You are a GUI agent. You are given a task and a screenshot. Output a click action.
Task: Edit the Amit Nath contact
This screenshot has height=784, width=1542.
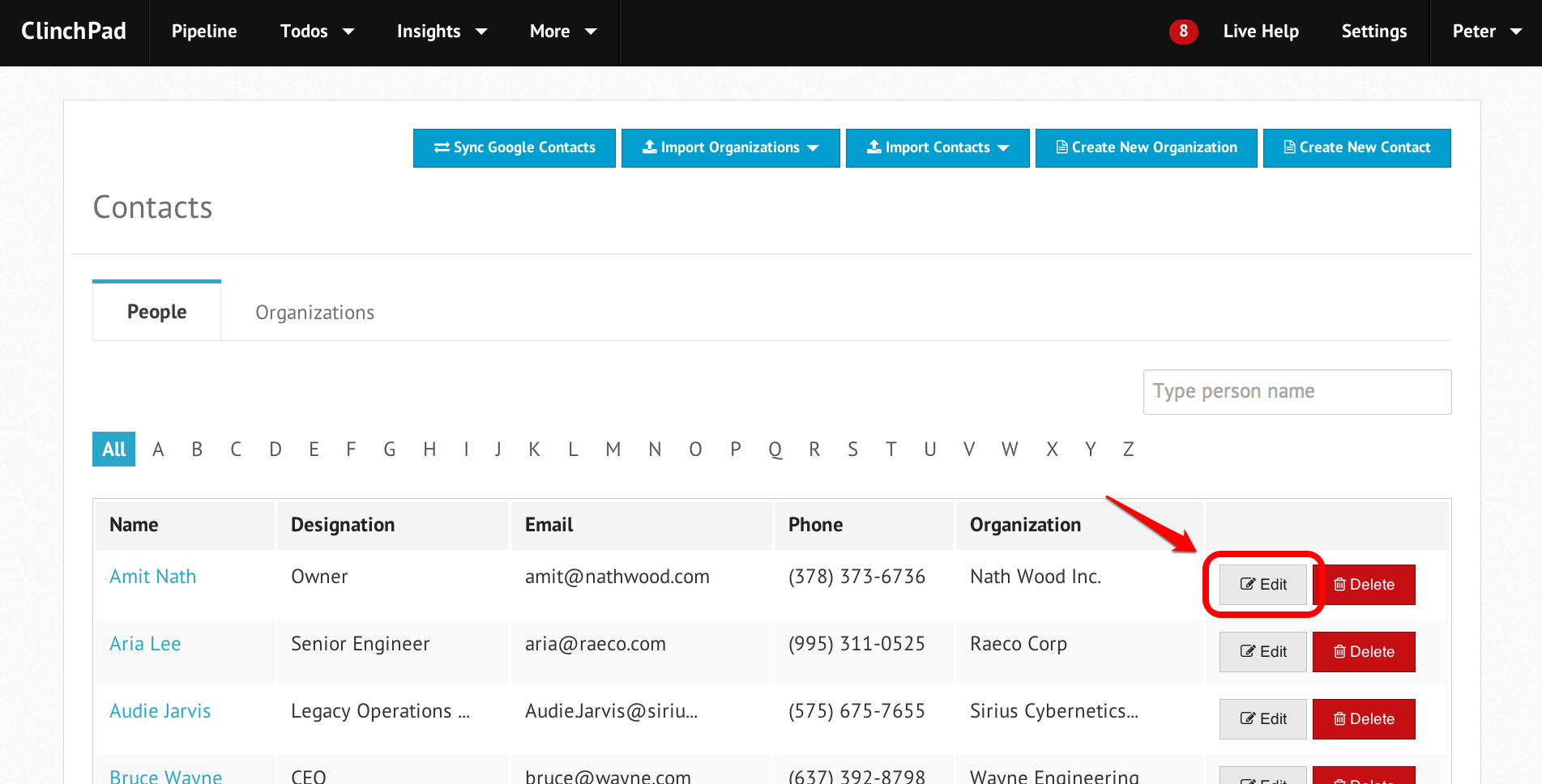click(x=1263, y=585)
